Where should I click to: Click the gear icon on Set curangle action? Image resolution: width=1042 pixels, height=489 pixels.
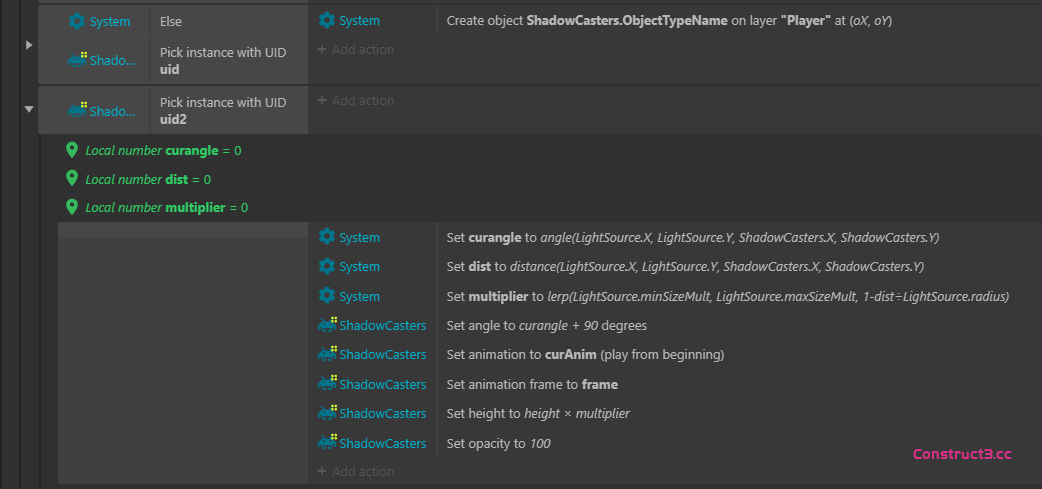pos(327,237)
